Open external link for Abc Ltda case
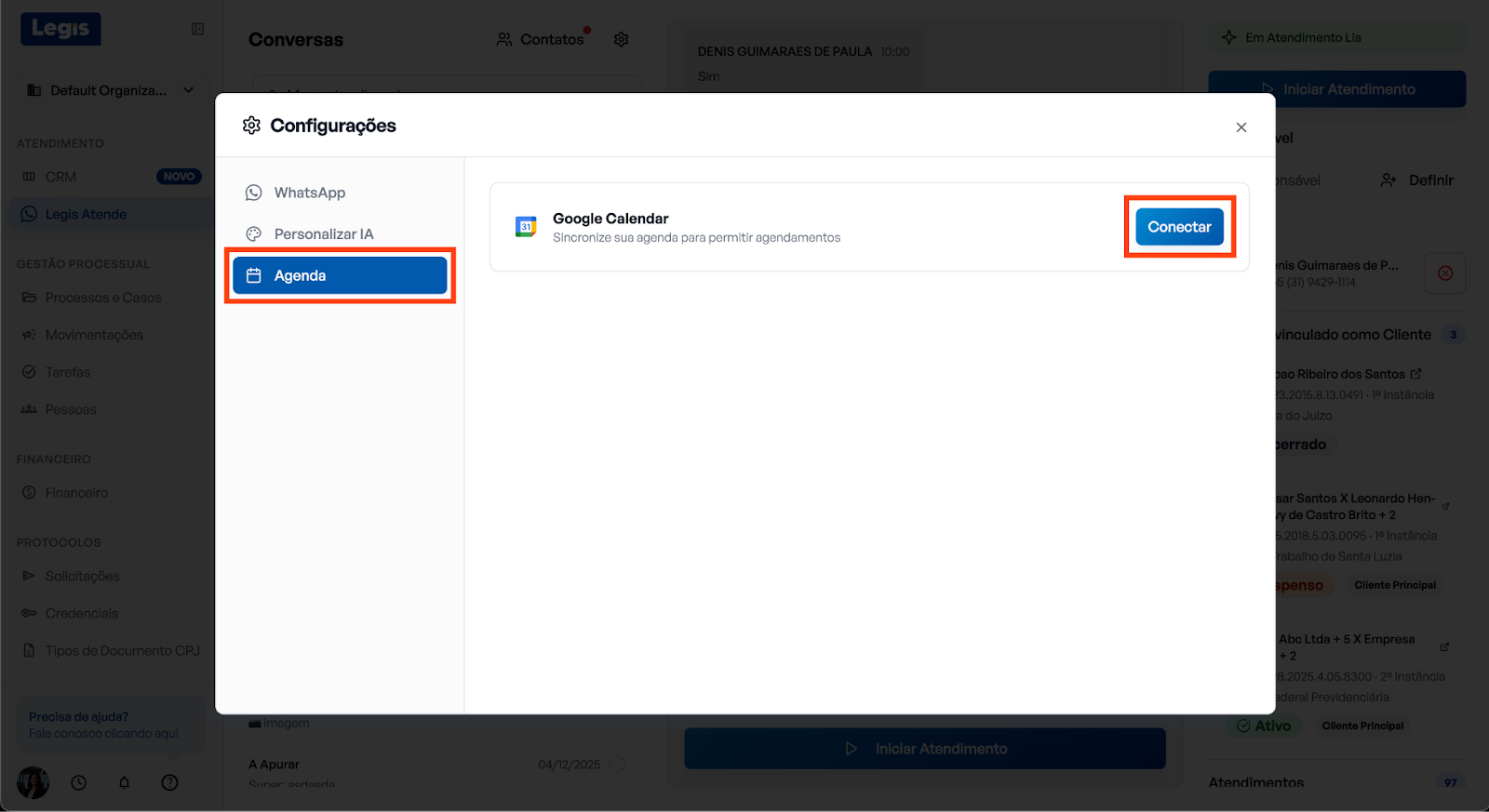This screenshot has height=812, width=1489. tap(1444, 647)
